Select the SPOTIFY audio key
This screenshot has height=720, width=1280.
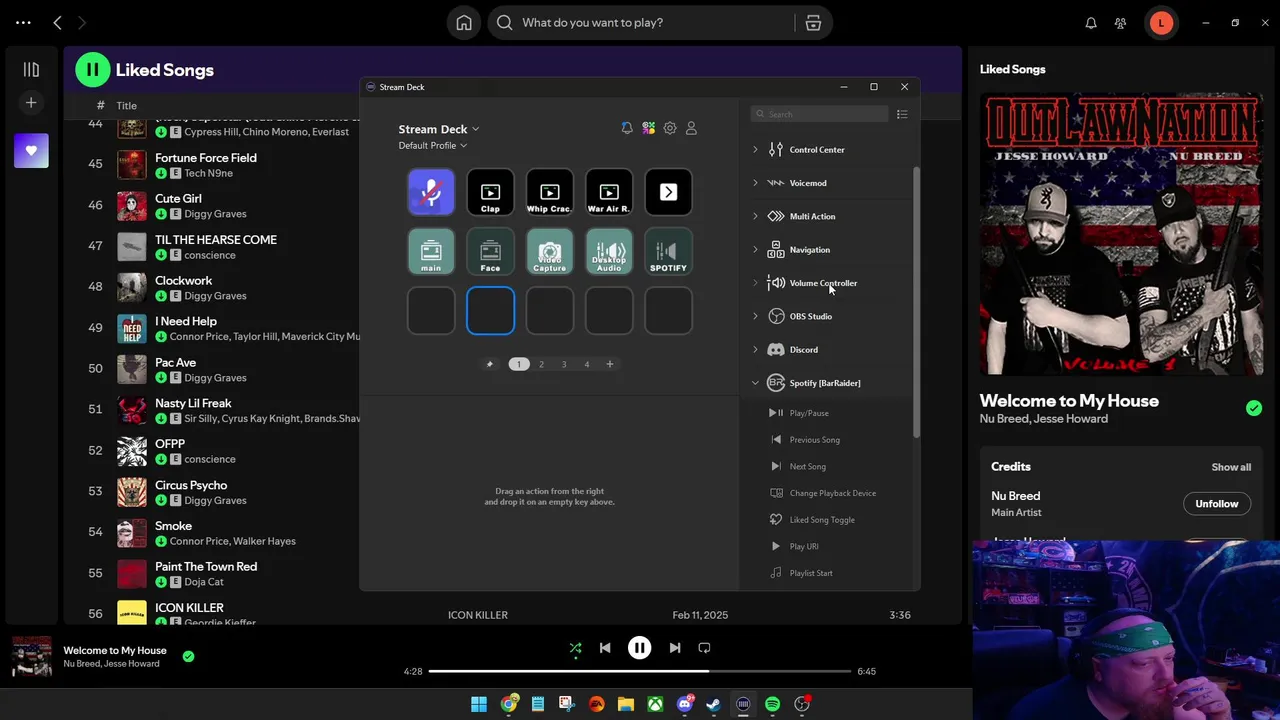668,251
